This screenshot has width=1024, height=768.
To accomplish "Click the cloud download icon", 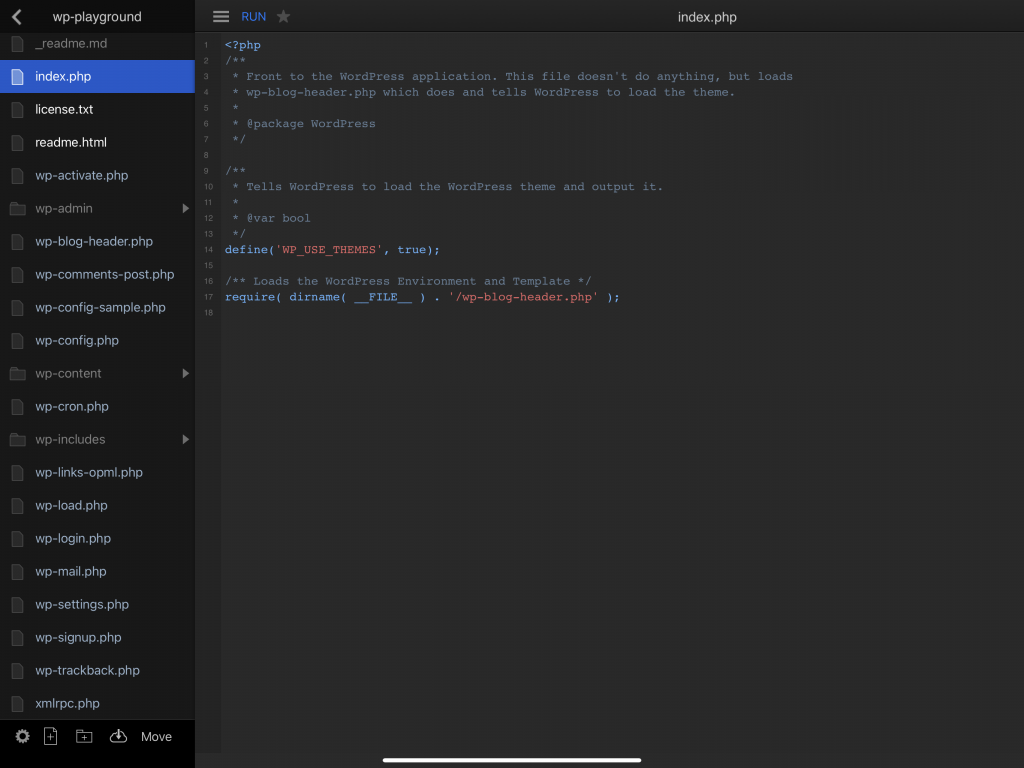I will 118,736.
